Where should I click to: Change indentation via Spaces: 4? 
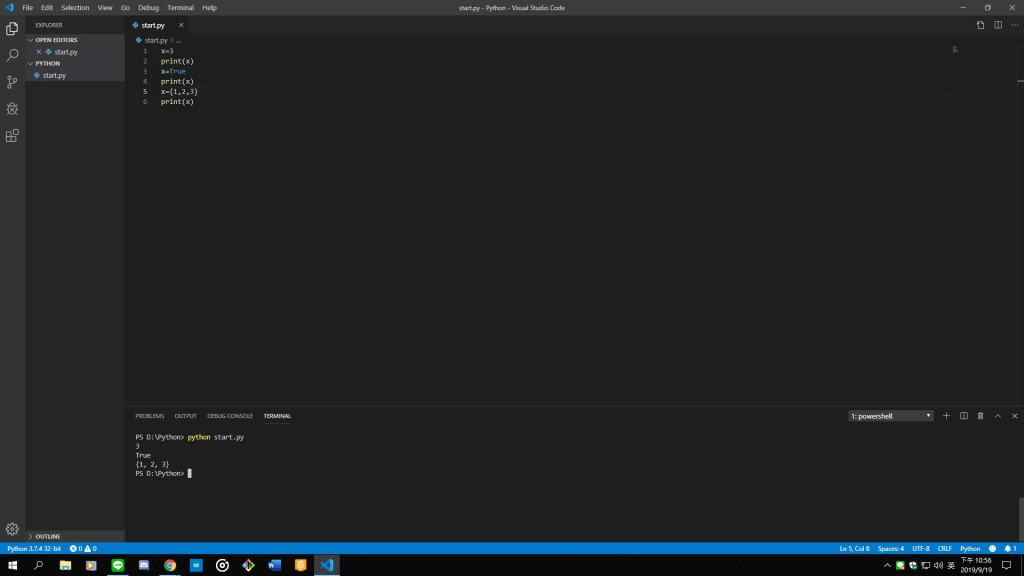coord(891,549)
